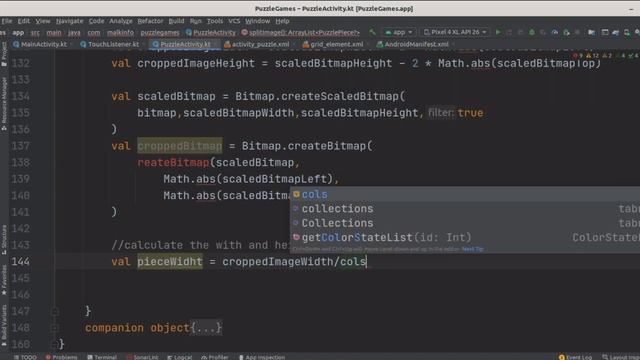
Task: Open the Help menu
Action: (282, 21)
